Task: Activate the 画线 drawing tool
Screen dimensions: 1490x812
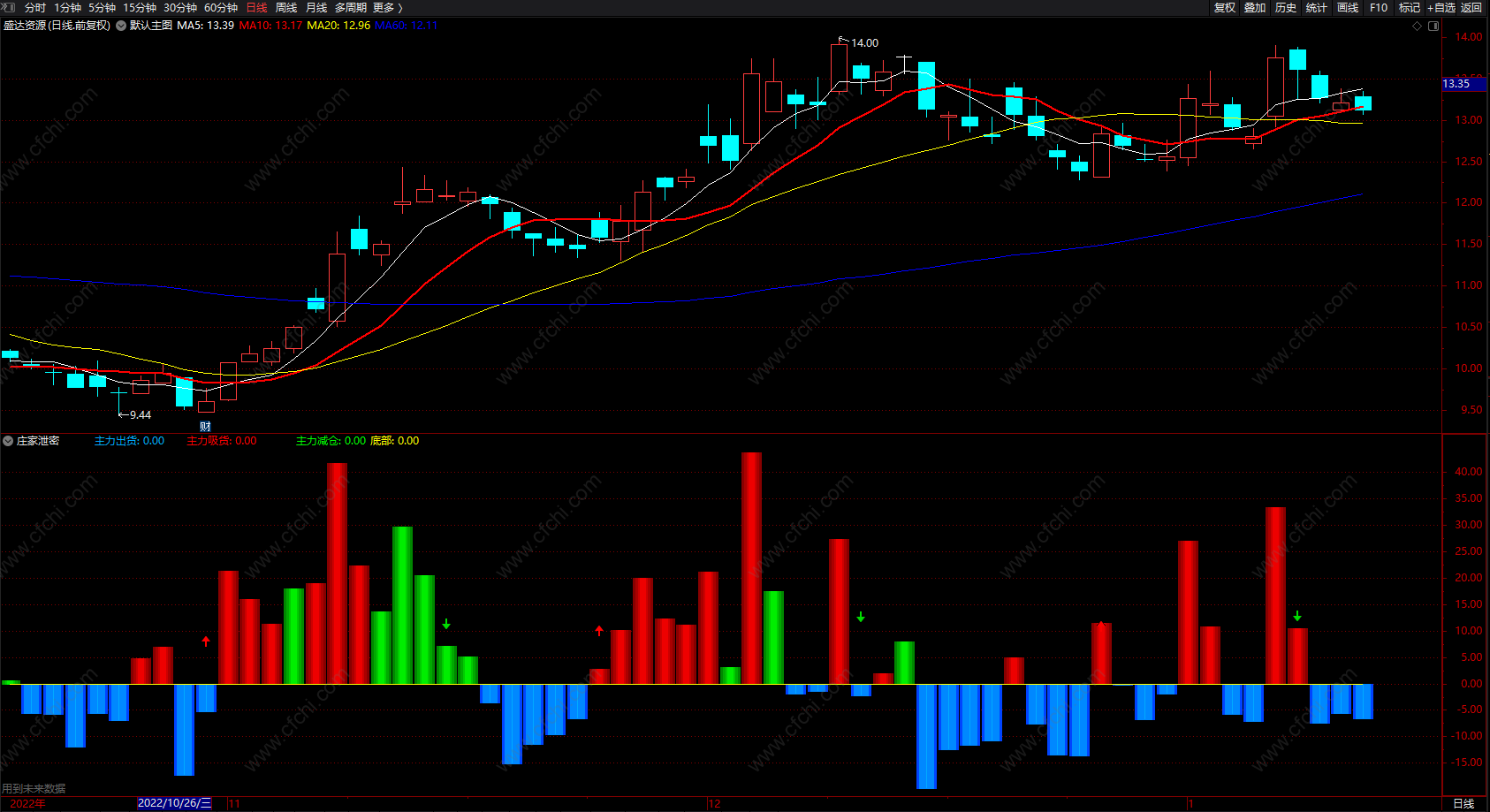Action: (1348, 7)
